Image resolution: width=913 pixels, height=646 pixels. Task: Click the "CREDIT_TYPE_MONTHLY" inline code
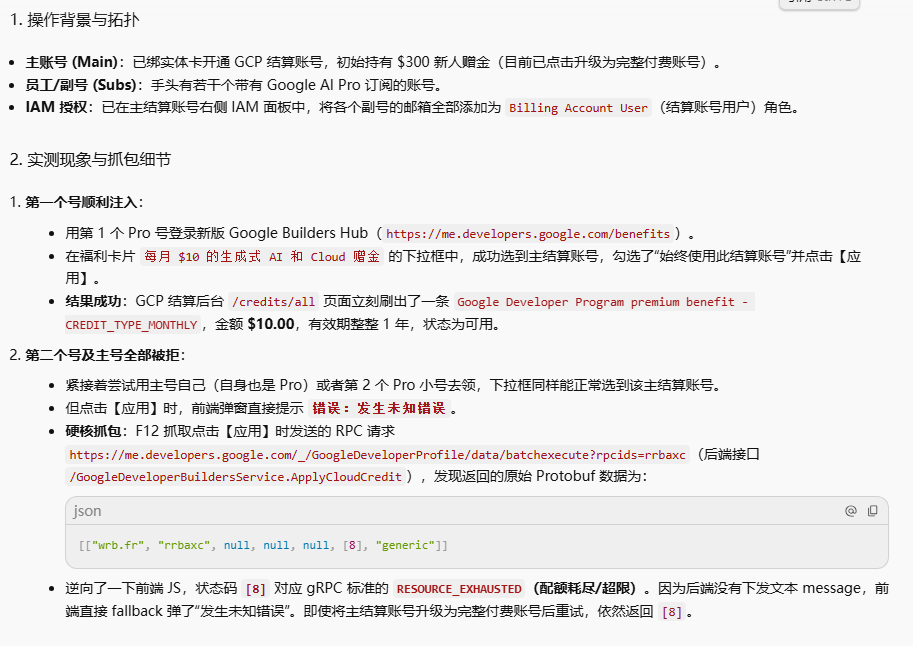(x=132, y=324)
